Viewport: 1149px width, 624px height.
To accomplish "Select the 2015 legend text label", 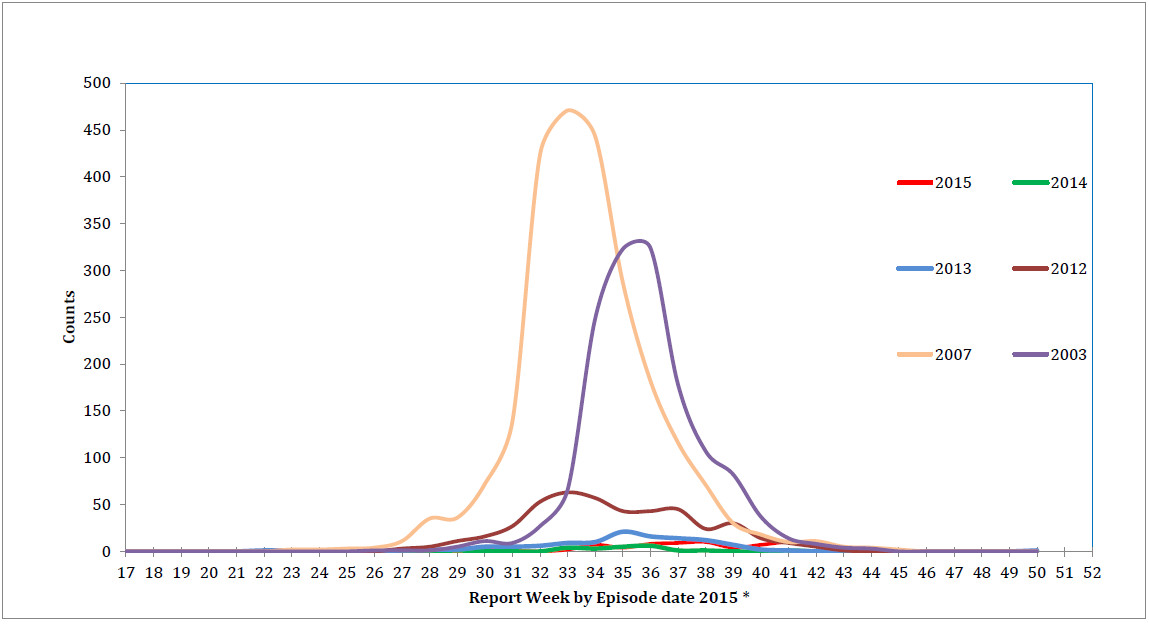I will [953, 183].
